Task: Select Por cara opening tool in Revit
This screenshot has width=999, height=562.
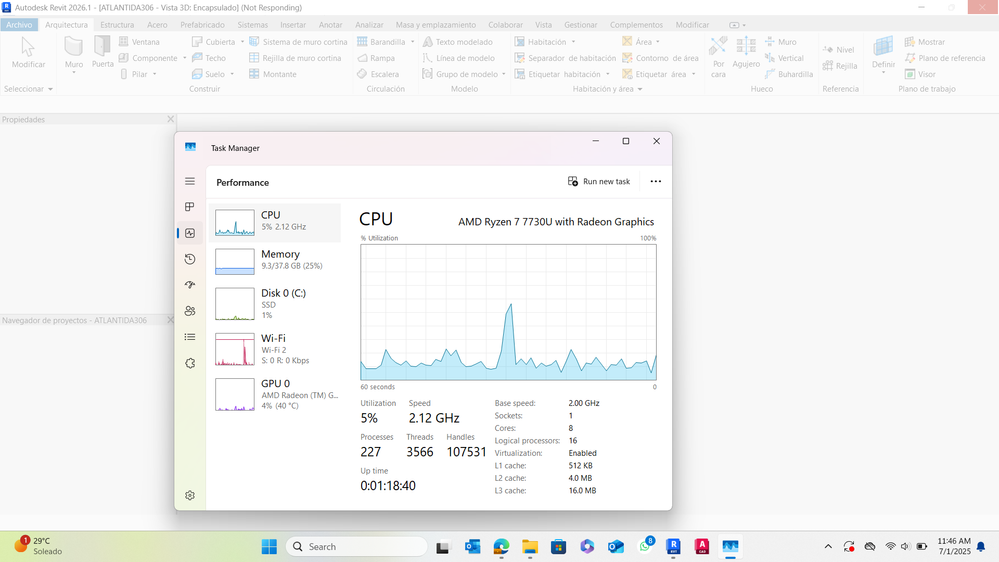Action: [x=718, y=56]
